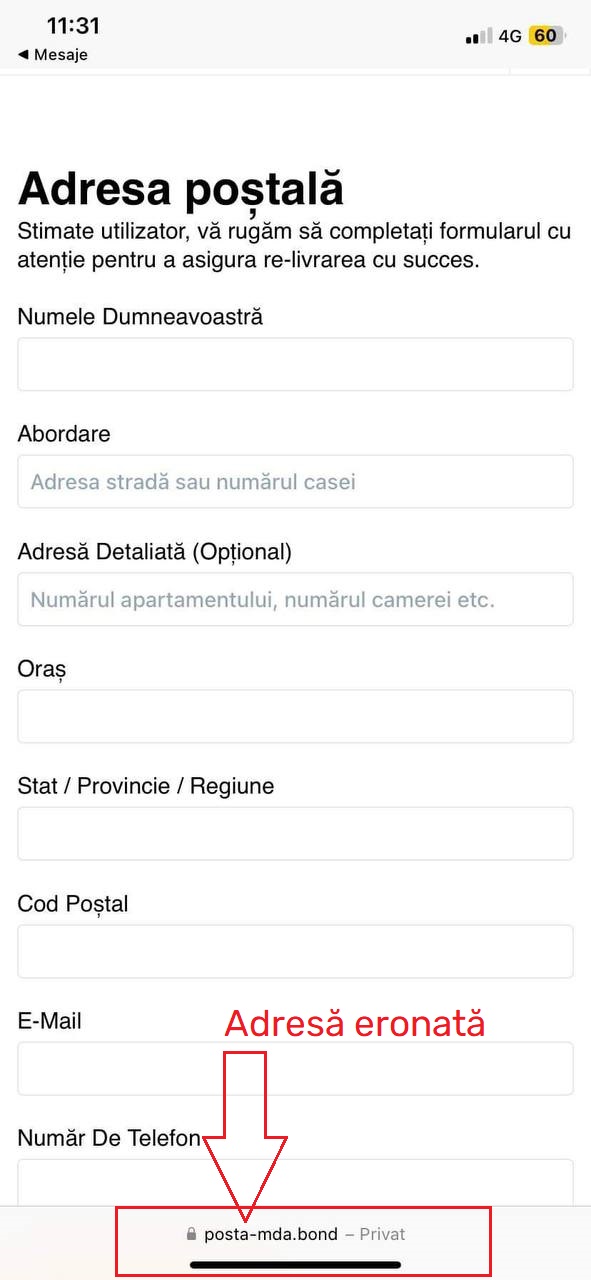Viewport: 591px width, 1280px height.
Task: Tap the cellular signal bars icon
Action: click(x=479, y=37)
